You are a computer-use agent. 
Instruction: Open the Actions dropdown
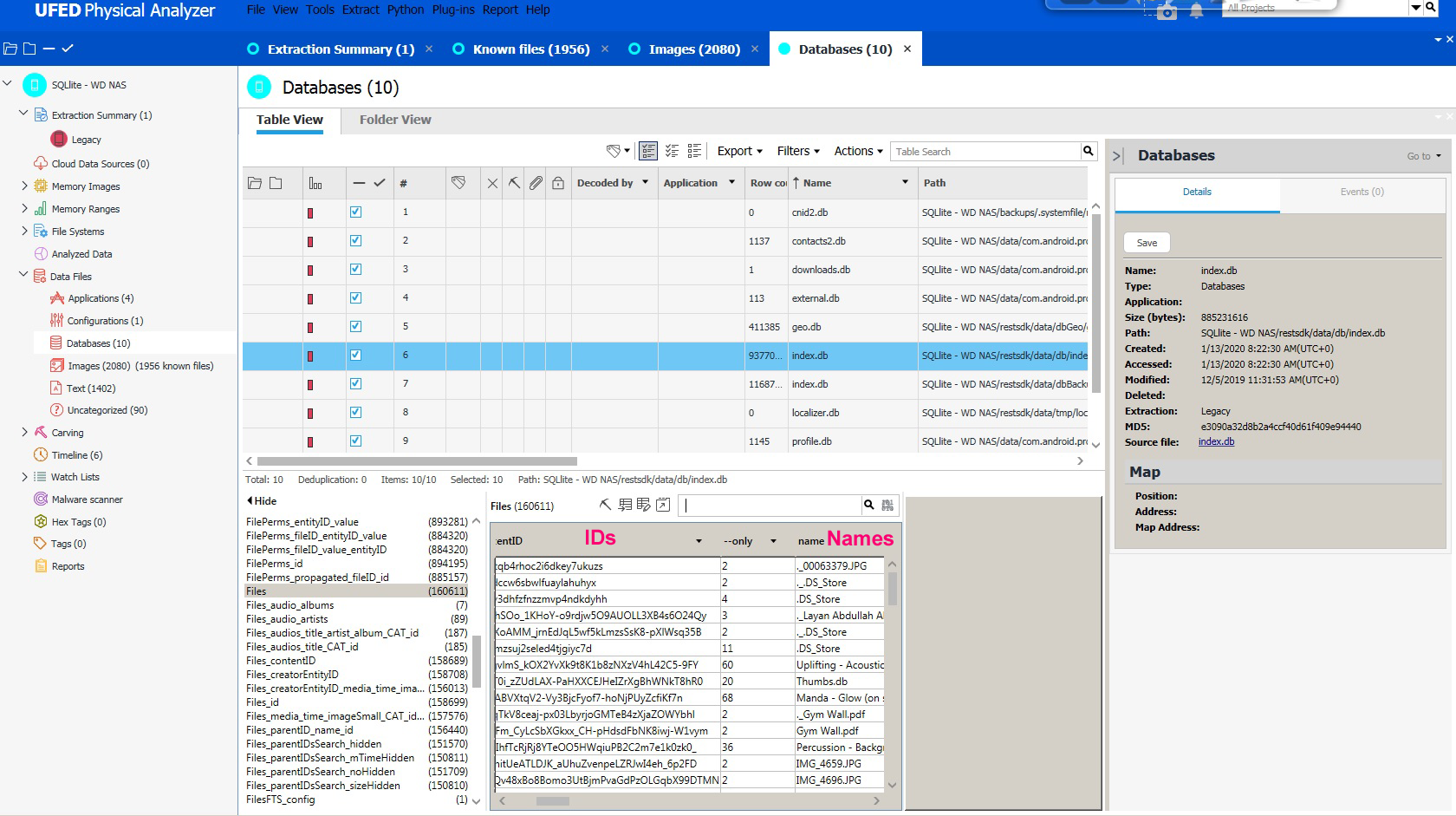[x=858, y=151]
